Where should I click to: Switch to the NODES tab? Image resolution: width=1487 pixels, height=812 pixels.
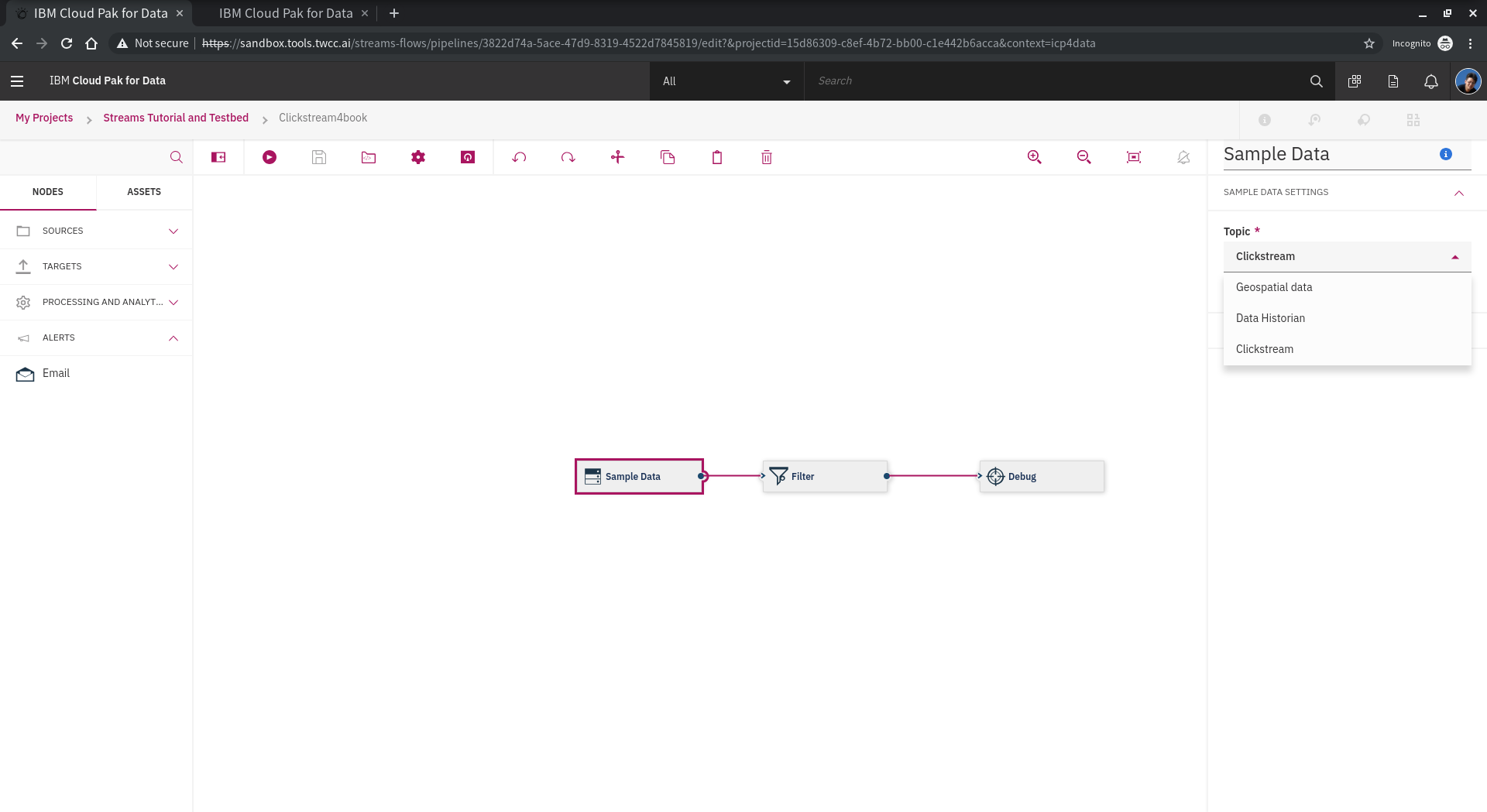(x=48, y=192)
